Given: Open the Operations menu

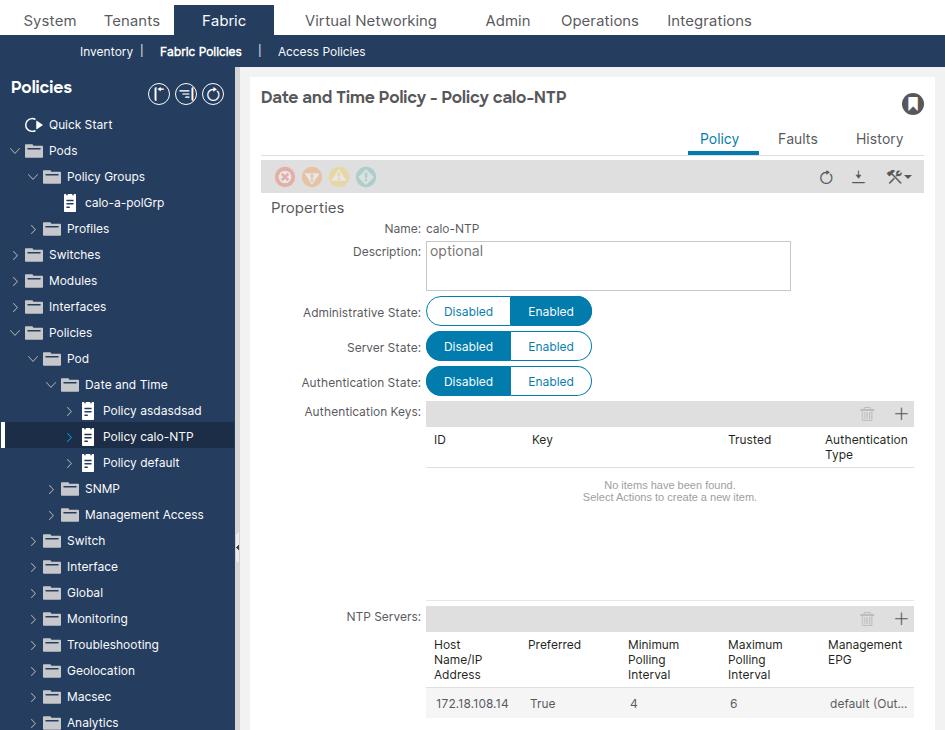Looking at the screenshot, I should tap(599, 20).
